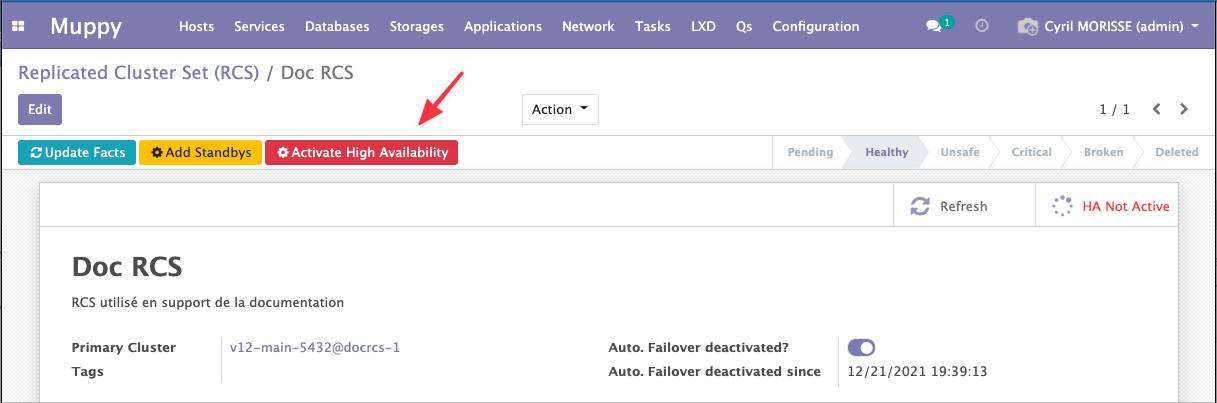Click the Update Facts button

[77, 152]
